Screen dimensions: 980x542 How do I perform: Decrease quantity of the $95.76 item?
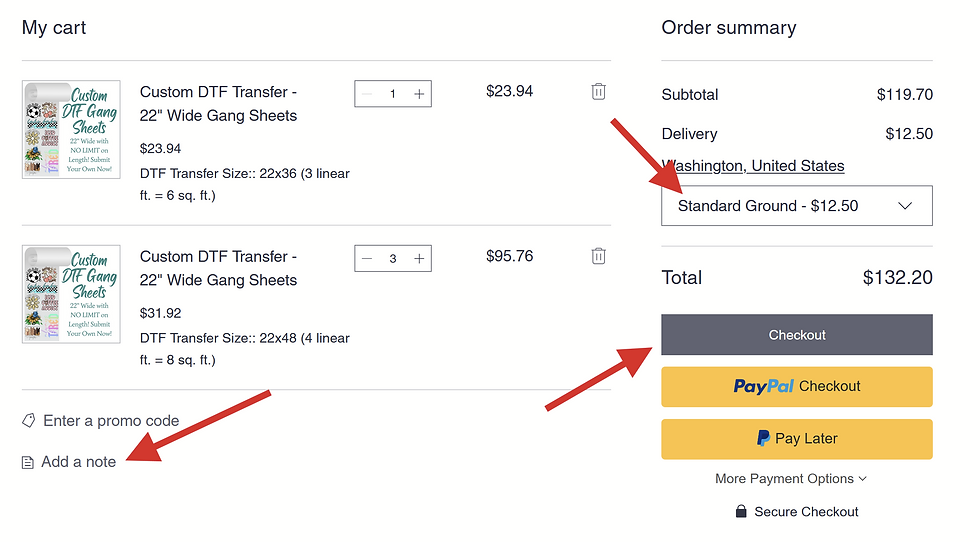coord(367,258)
